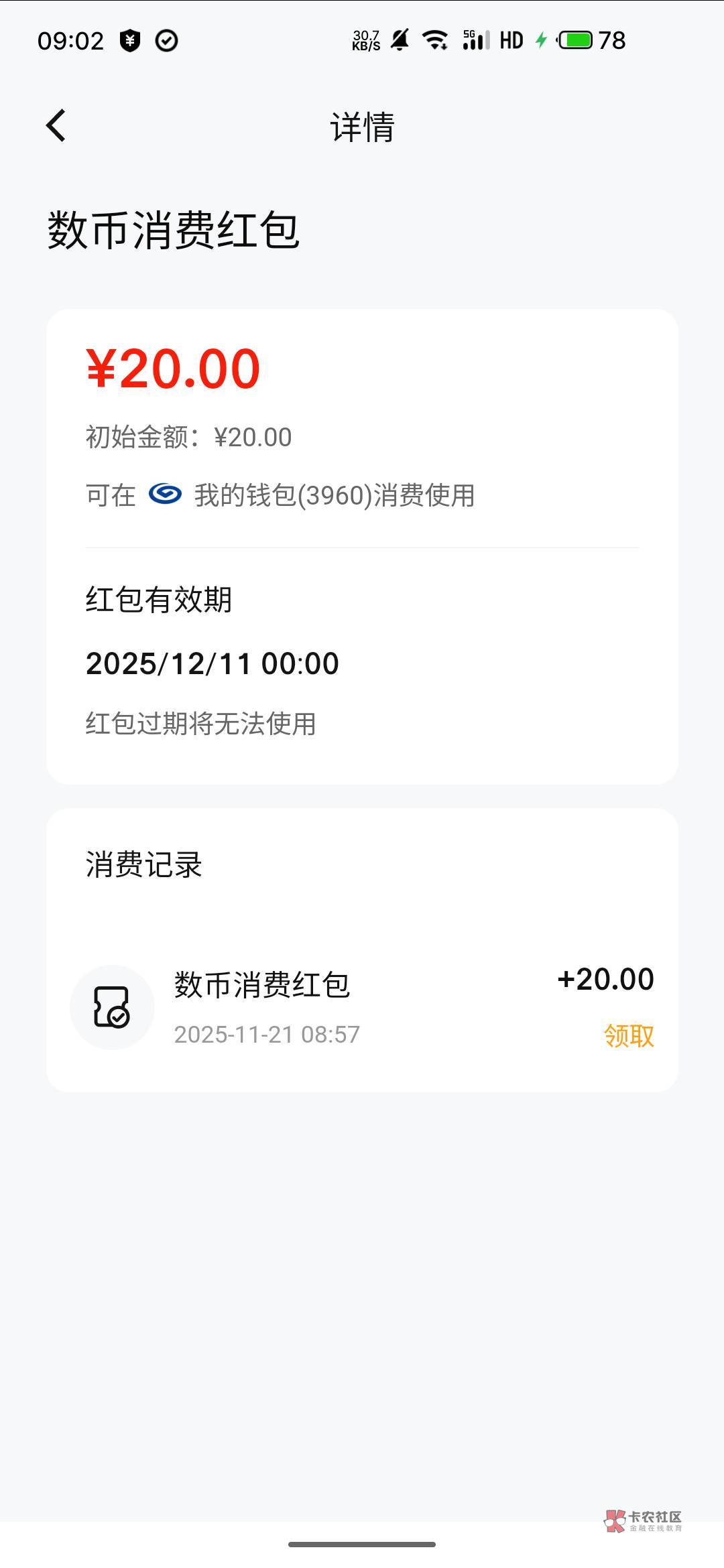Select the 数币消费红包 record entry
This screenshot has height=1568, width=724.
tap(262, 985)
